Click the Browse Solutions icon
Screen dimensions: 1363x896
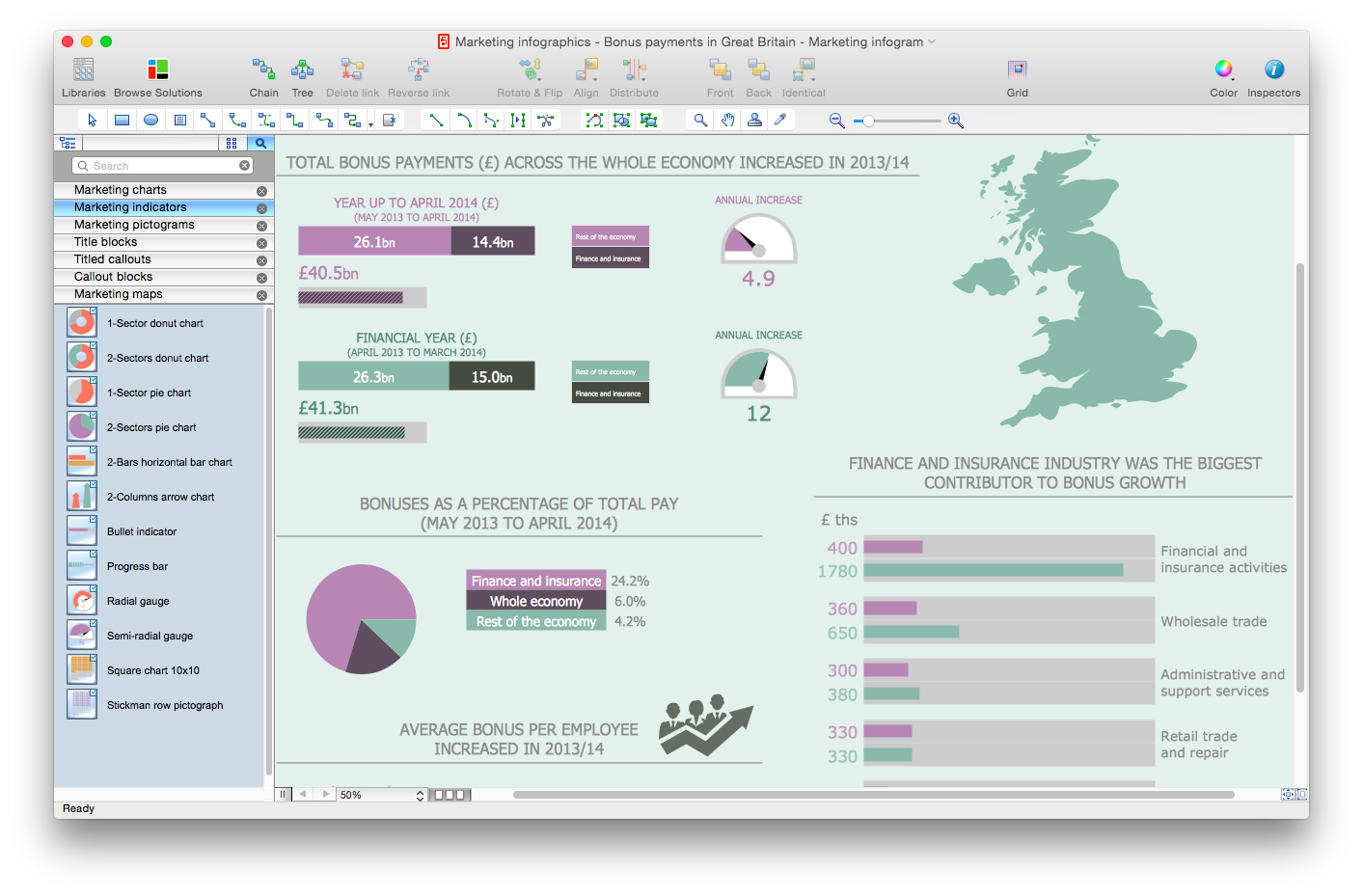158,70
